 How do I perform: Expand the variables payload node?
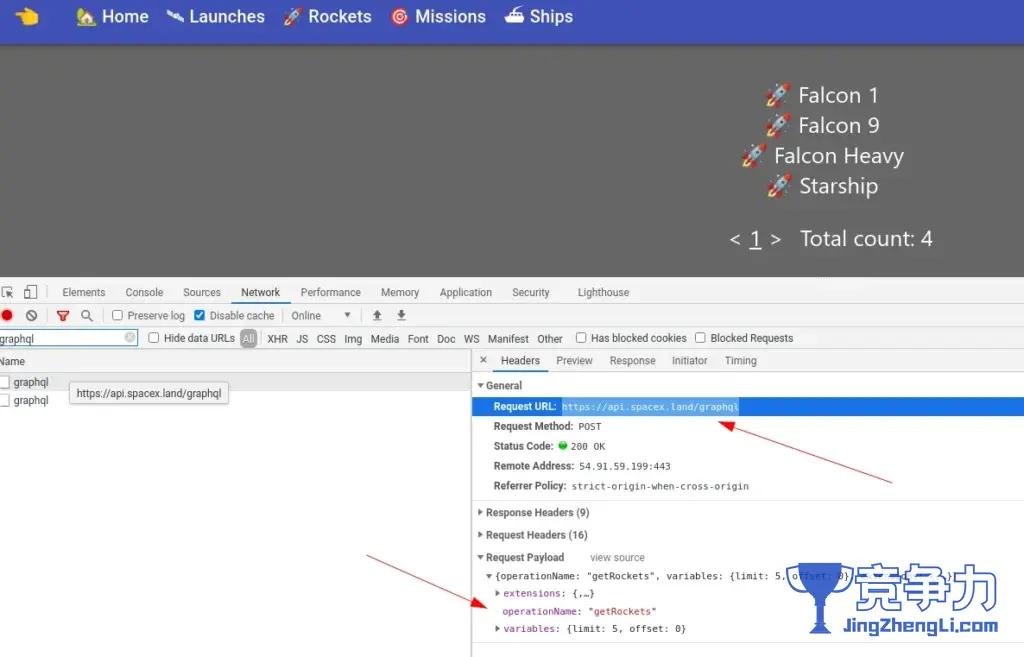(x=498, y=629)
